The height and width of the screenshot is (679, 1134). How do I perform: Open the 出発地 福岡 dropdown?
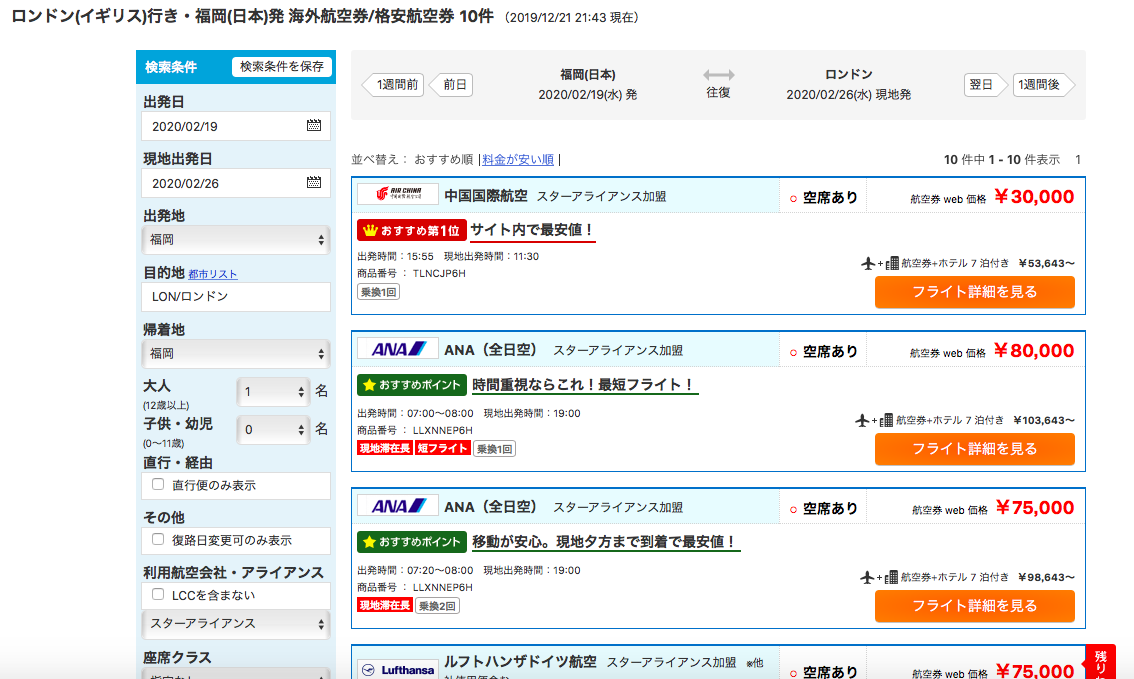coord(236,239)
